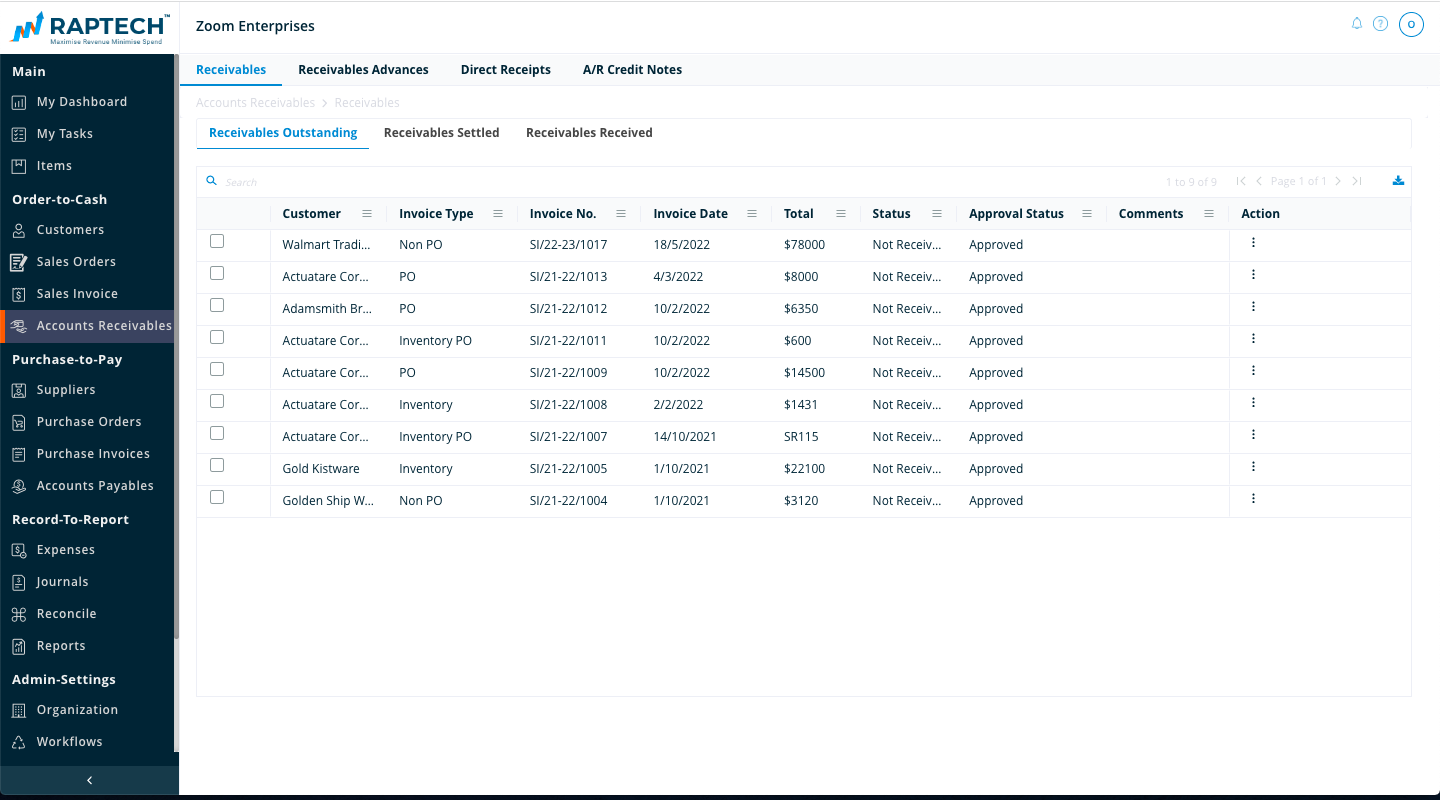Click the help question mark icon
1440x800 pixels.
1380,24
